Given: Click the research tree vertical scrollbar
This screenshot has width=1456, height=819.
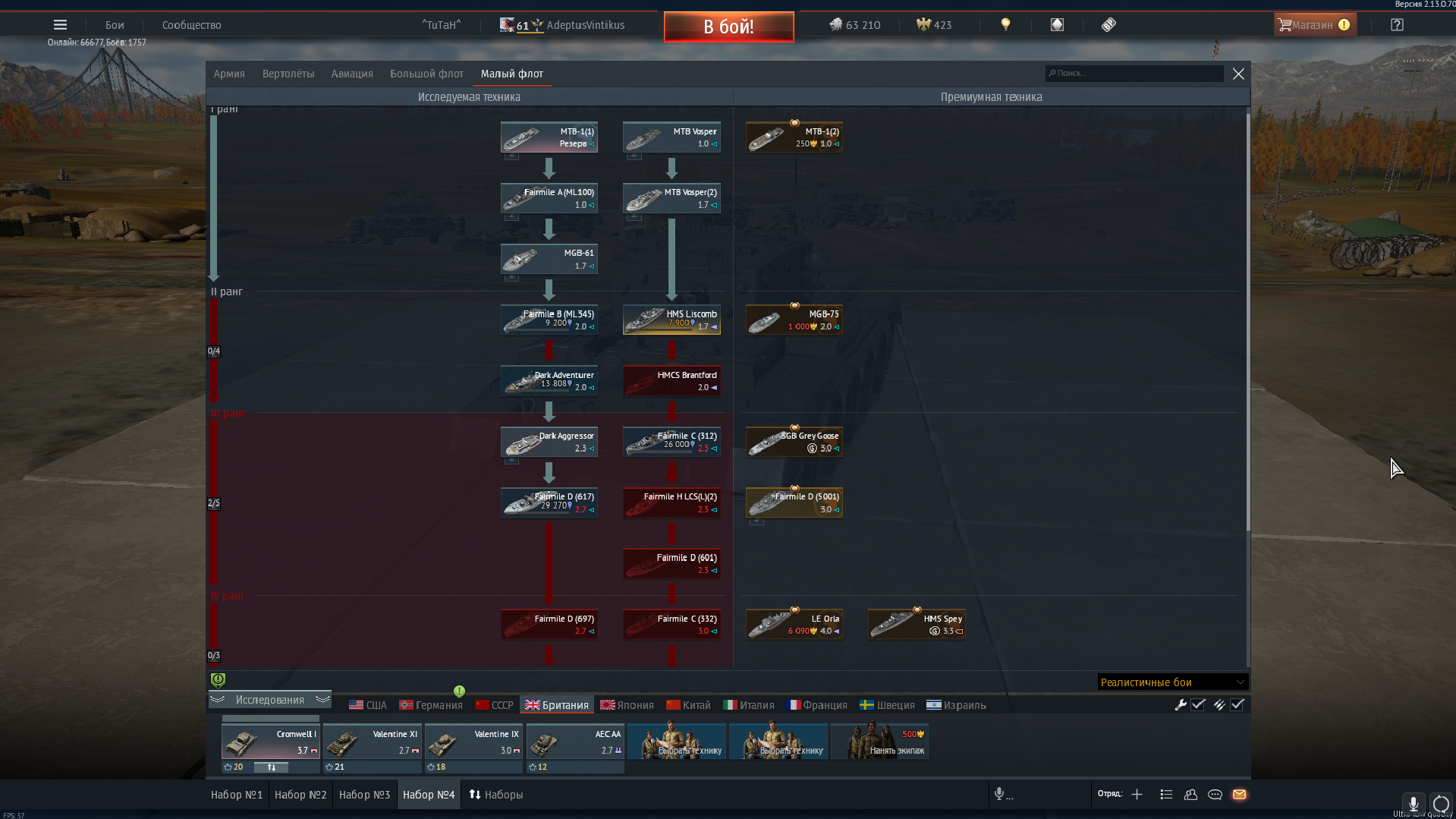Looking at the screenshot, I should pos(1247,322).
